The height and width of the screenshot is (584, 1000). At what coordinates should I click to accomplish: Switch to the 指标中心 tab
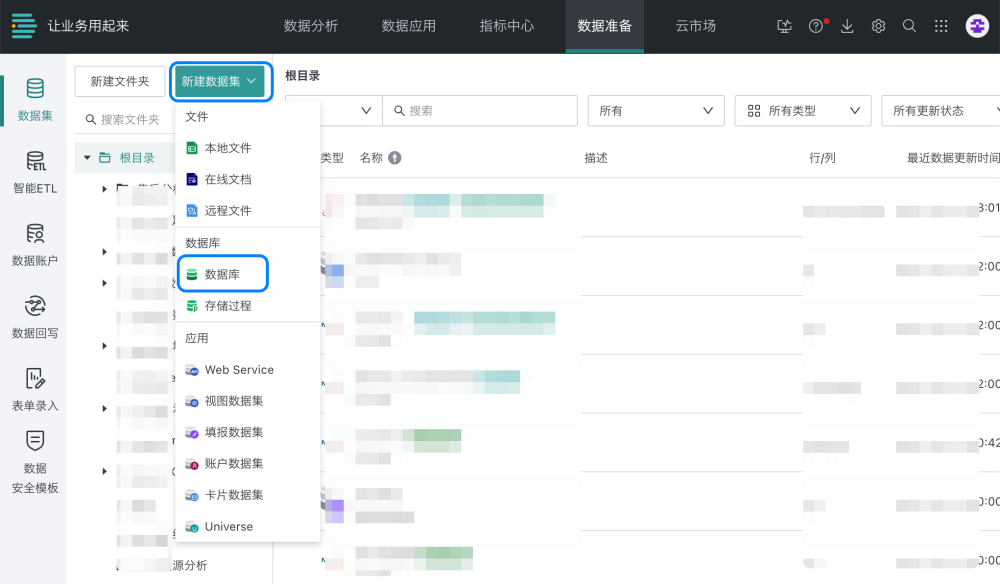[x=507, y=26]
